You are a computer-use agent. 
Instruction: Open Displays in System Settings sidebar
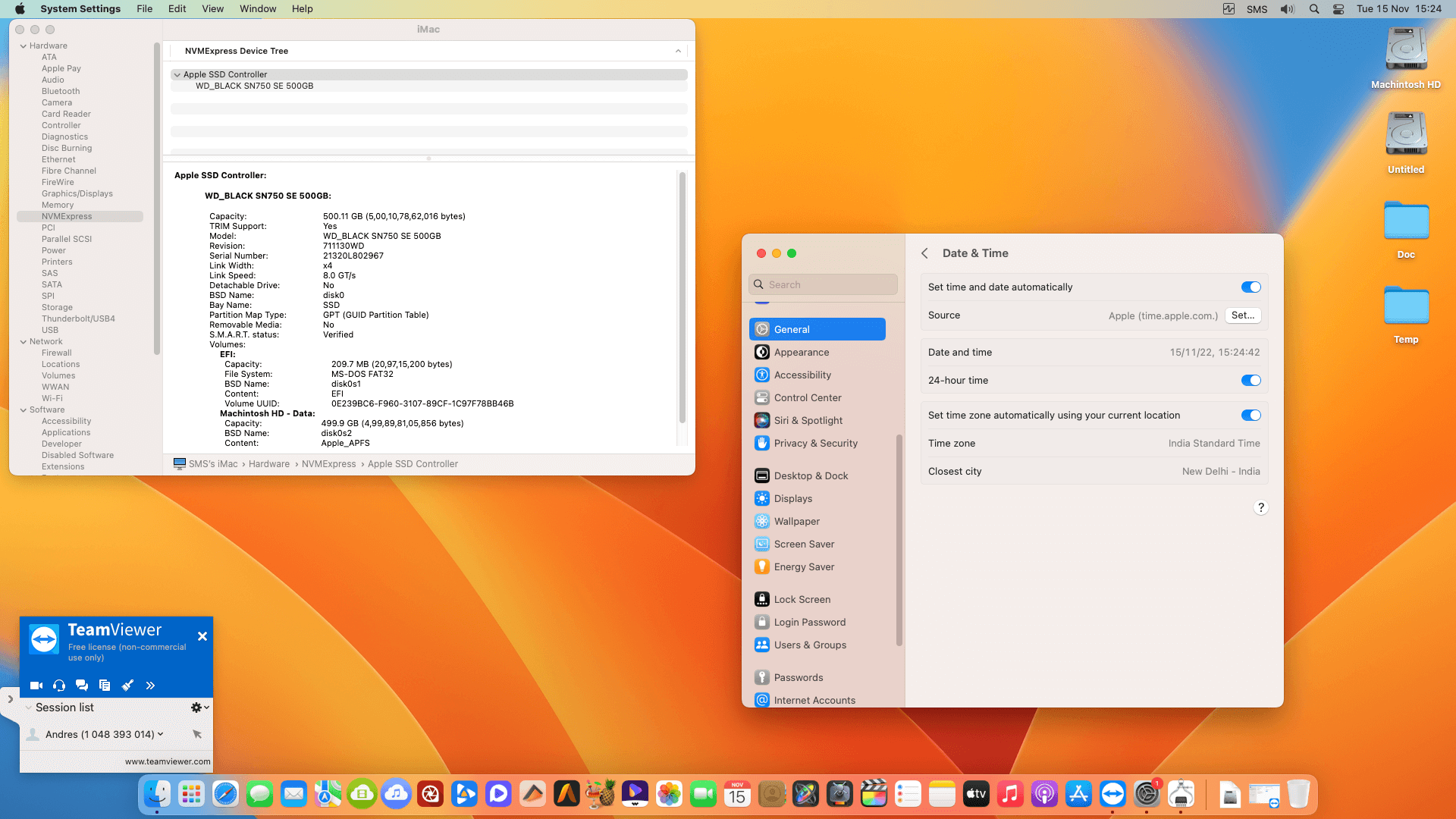[x=792, y=498]
